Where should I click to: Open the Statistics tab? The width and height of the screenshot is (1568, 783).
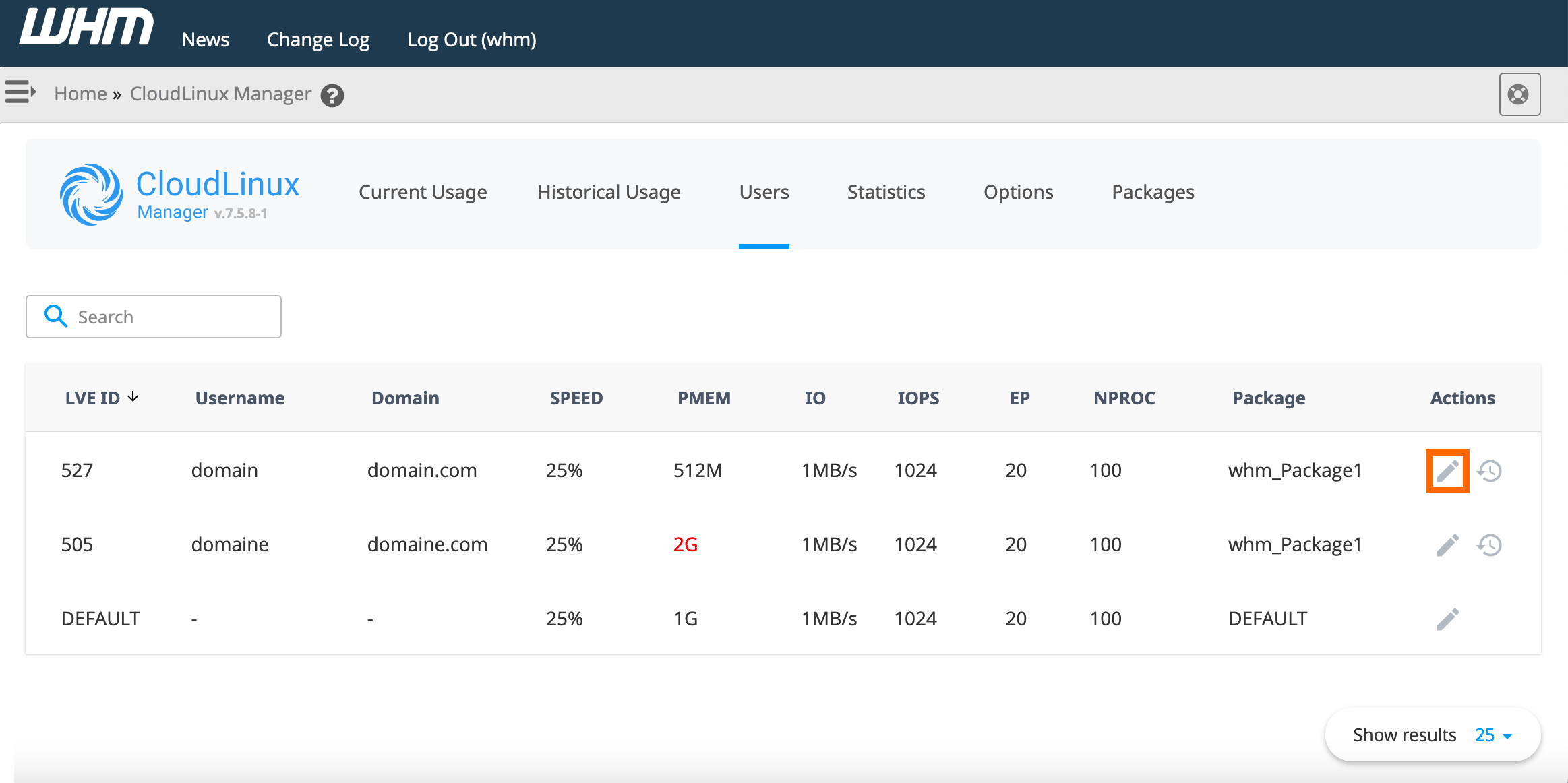pyautogui.click(x=886, y=192)
